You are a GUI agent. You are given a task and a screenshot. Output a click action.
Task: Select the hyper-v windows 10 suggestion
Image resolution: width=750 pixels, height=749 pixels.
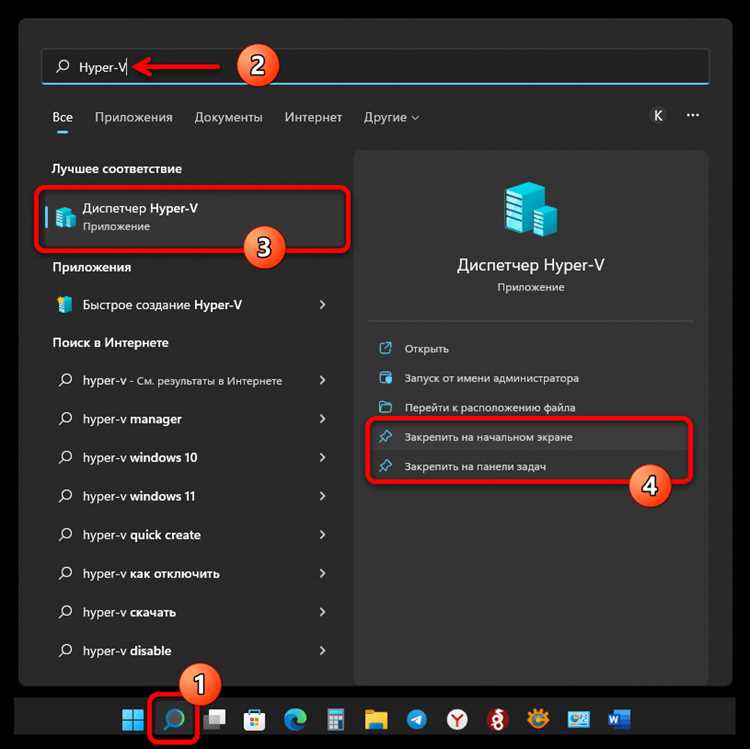193,457
